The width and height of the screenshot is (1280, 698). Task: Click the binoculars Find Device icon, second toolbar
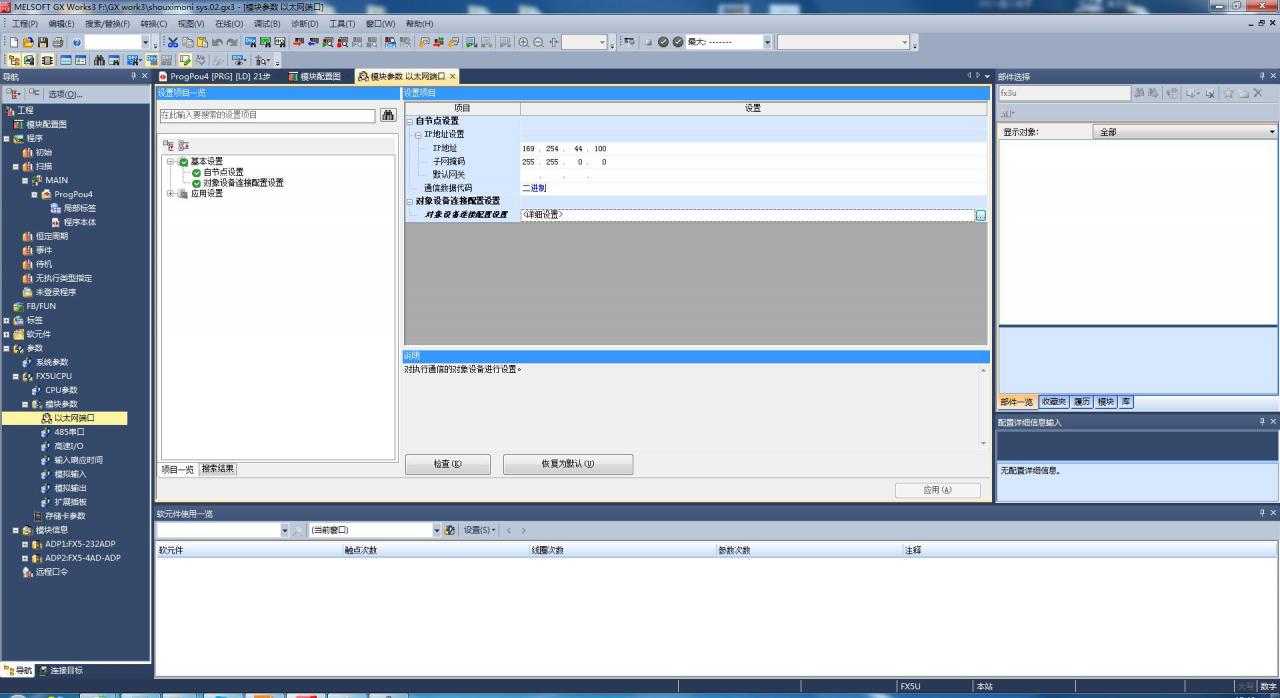click(x=100, y=60)
